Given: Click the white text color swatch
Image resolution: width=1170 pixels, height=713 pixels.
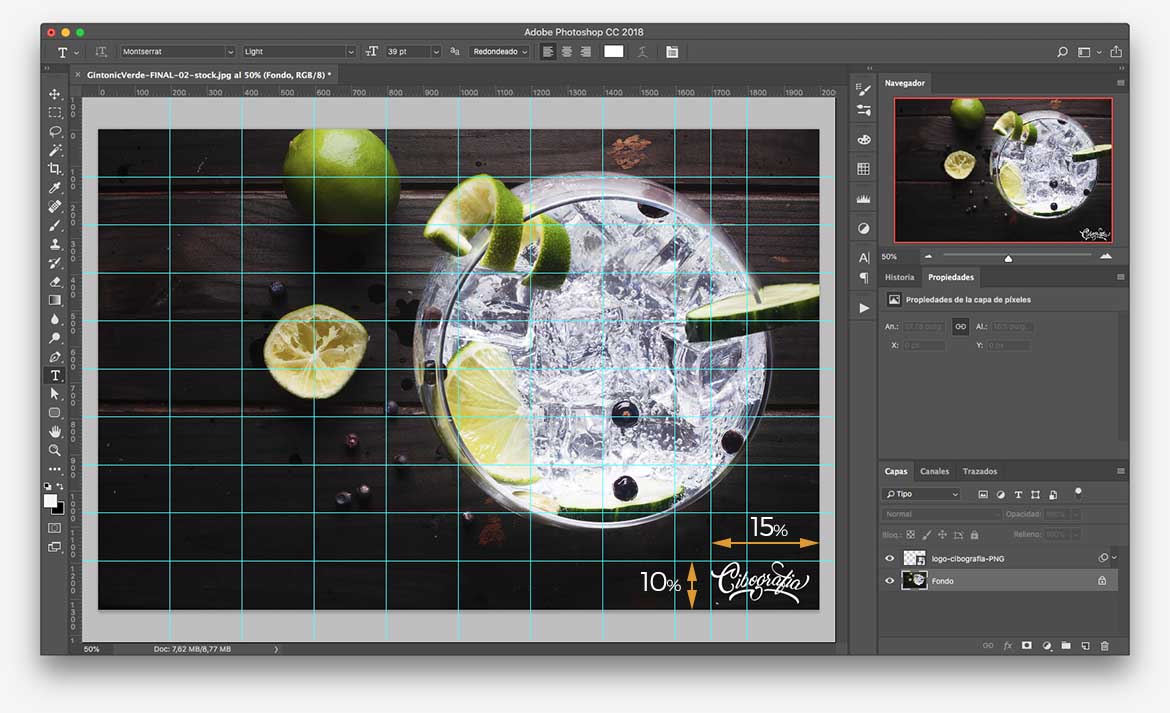Looking at the screenshot, I should 614,52.
